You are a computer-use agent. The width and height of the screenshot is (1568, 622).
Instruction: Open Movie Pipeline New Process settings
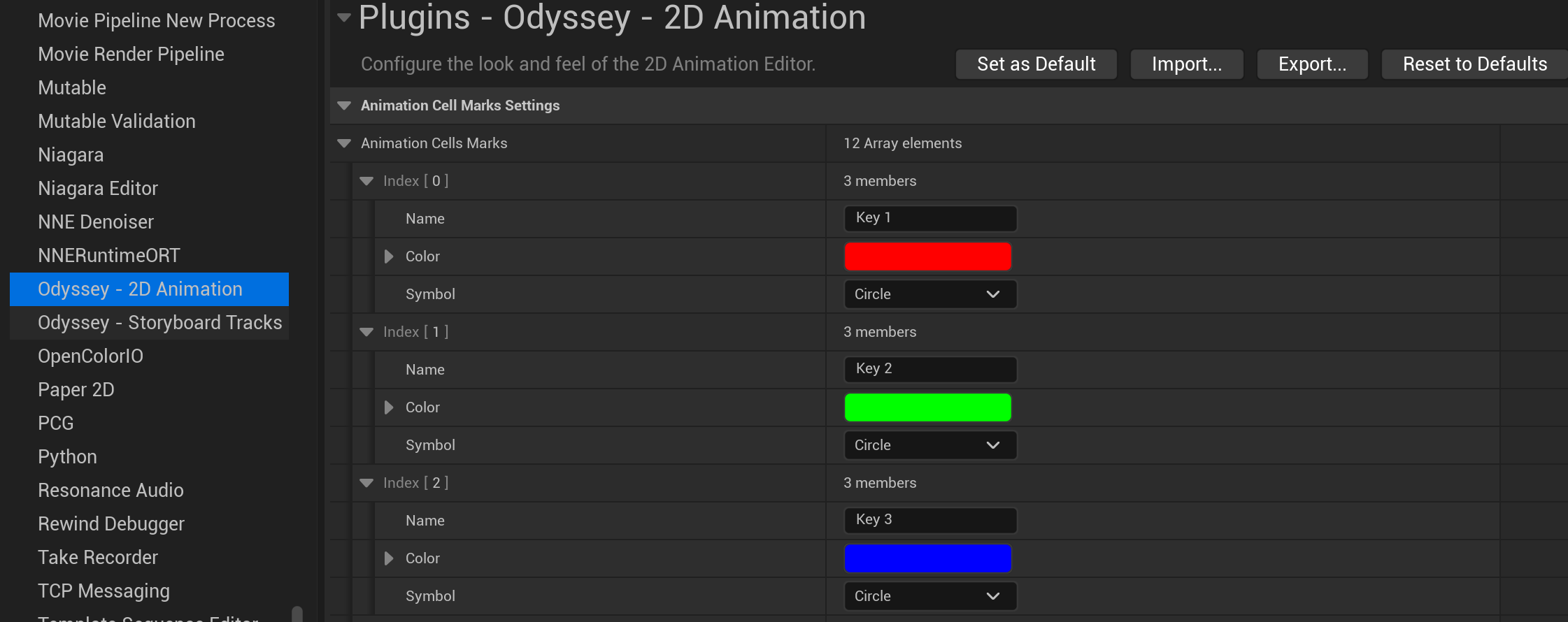point(157,21)
